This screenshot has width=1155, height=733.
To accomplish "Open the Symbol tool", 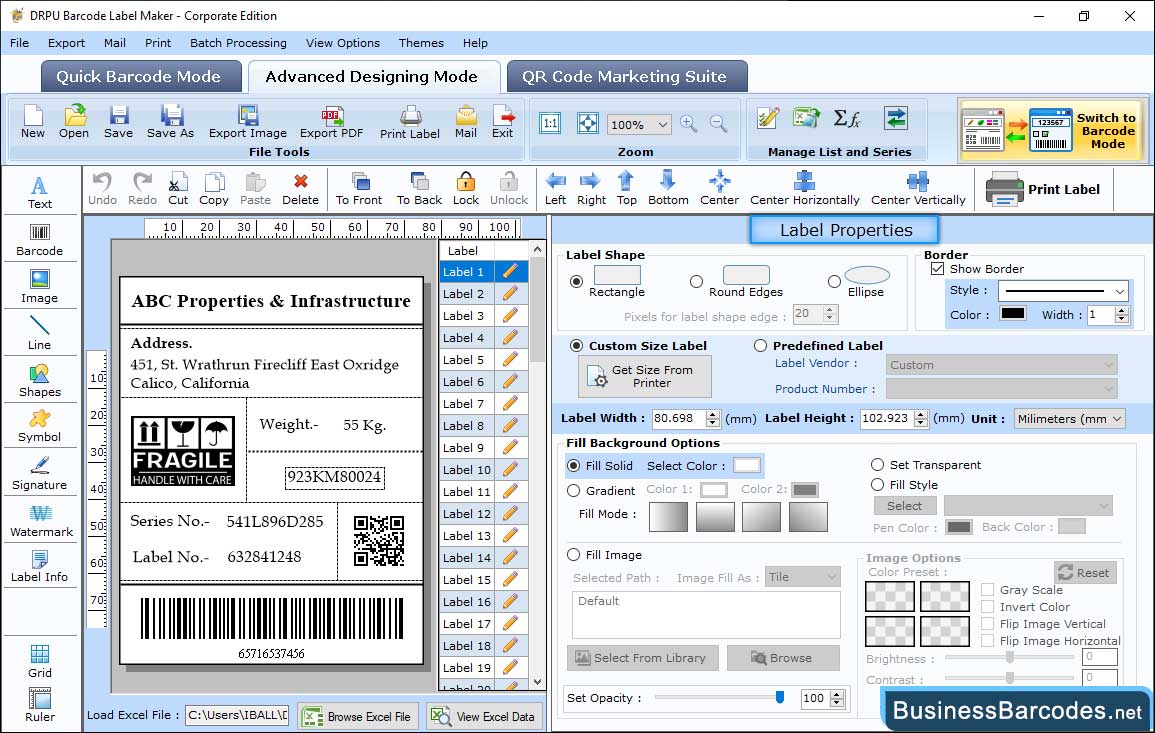I will tap(40, 427).
